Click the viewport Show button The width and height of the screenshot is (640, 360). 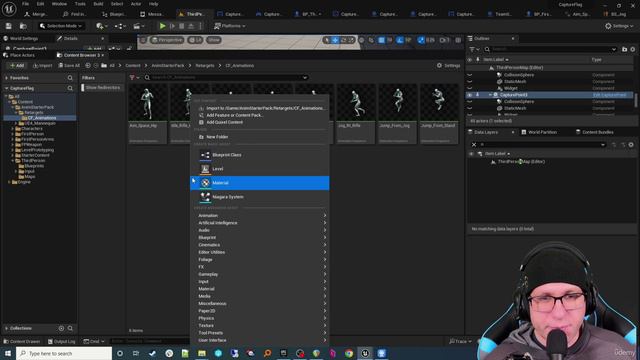click(x=213, y=40)
